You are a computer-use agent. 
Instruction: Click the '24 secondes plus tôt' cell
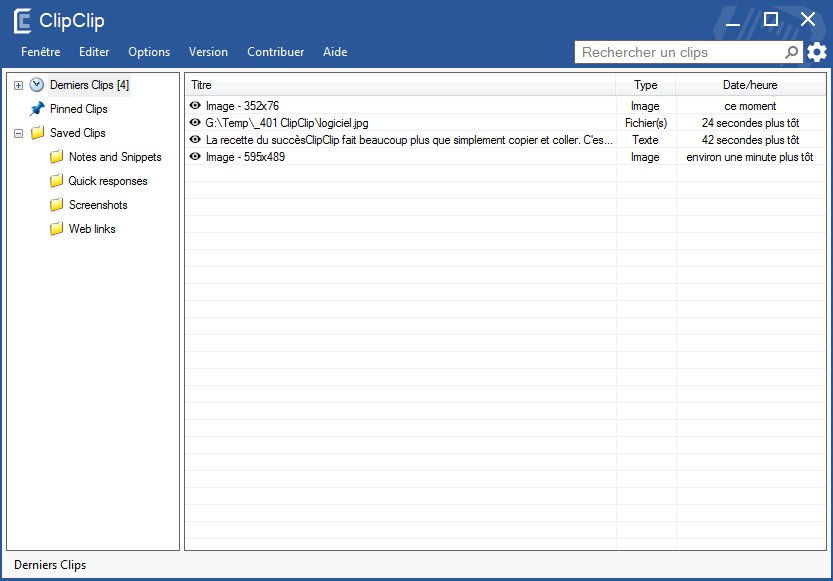pos(750,123)
